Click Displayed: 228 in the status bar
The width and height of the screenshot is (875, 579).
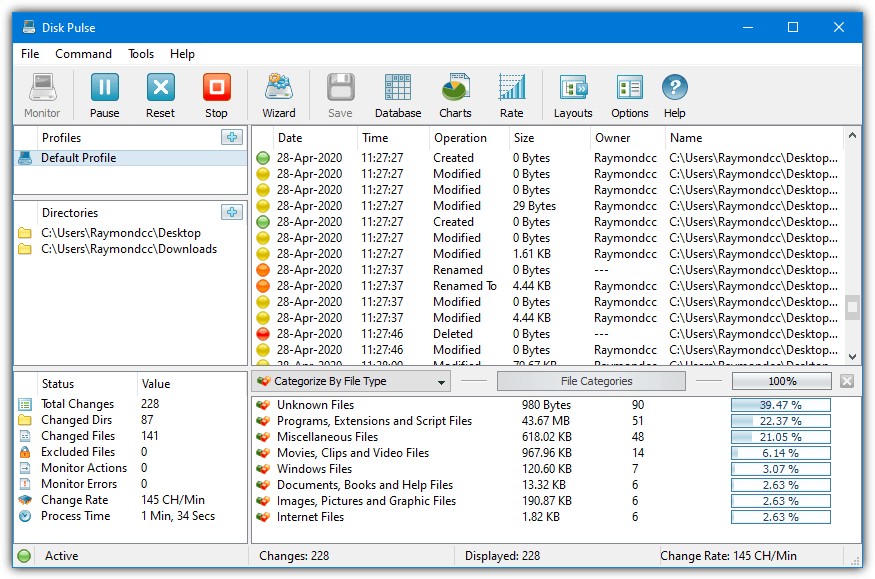[x=502, y=556]
